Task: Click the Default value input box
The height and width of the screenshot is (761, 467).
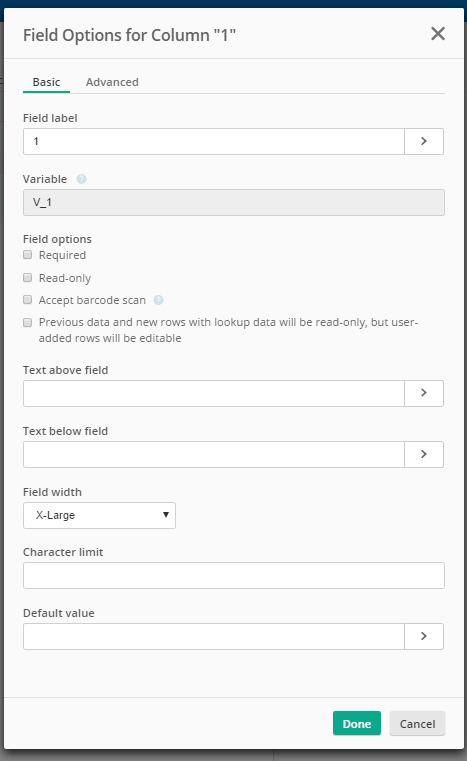Action: click(214, 636)
